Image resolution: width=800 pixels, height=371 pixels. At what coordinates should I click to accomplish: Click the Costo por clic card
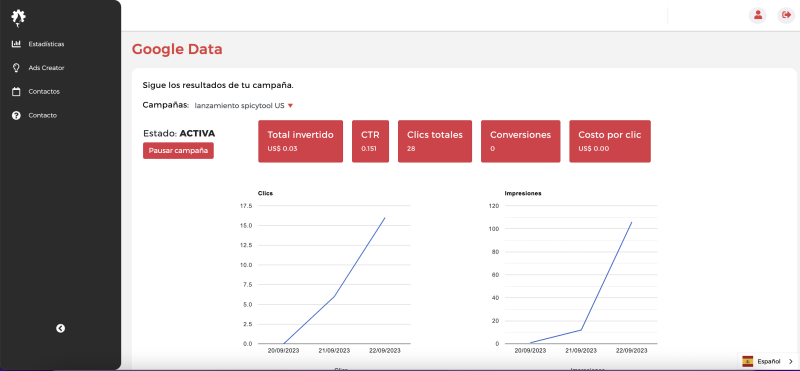(610, 141)
